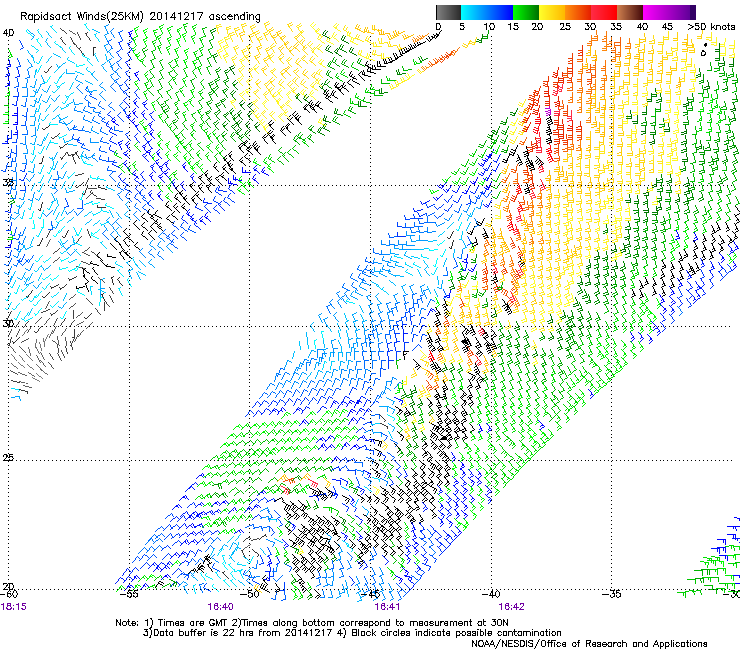This screenshot has height=650, width=740.
Task: Click the brown 35-40 knots legend segment
Action: pyautogui.click(x=630, y=12)
